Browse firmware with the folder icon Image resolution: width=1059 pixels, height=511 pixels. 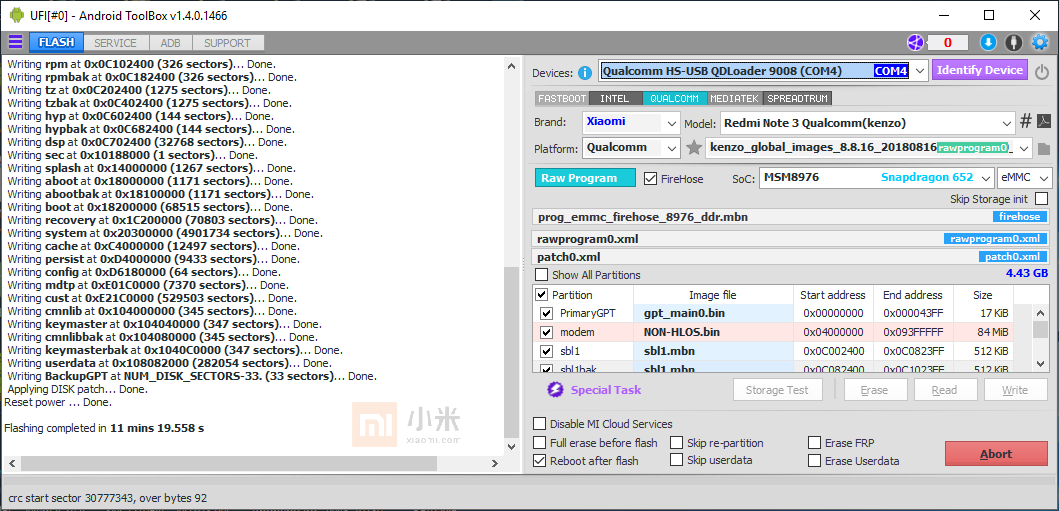1043,148
